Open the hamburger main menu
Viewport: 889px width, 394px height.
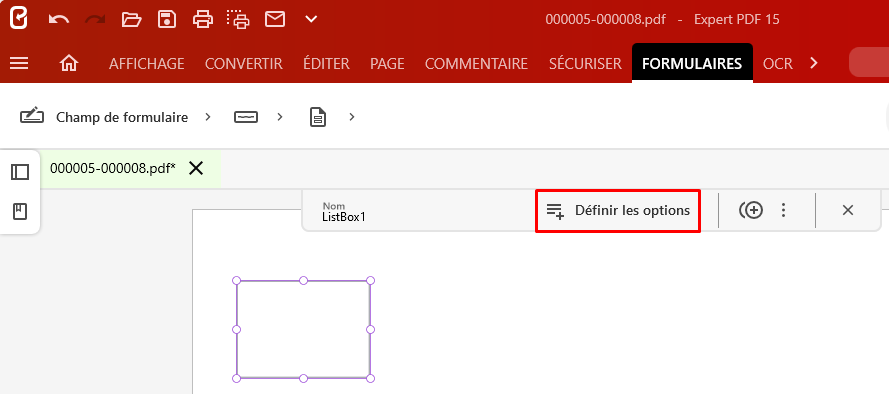click(x=19, y=63)
